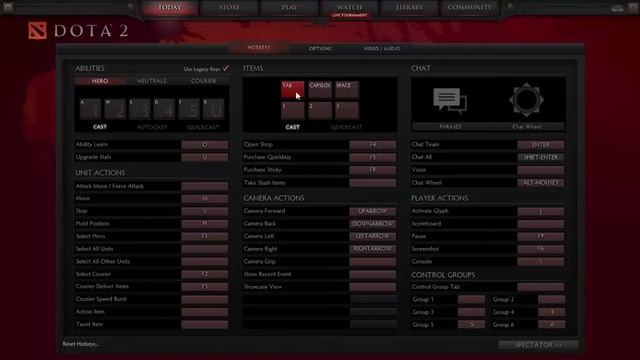Edit Chat All hotkey field

pyautogui.click(x=541, y=157)
